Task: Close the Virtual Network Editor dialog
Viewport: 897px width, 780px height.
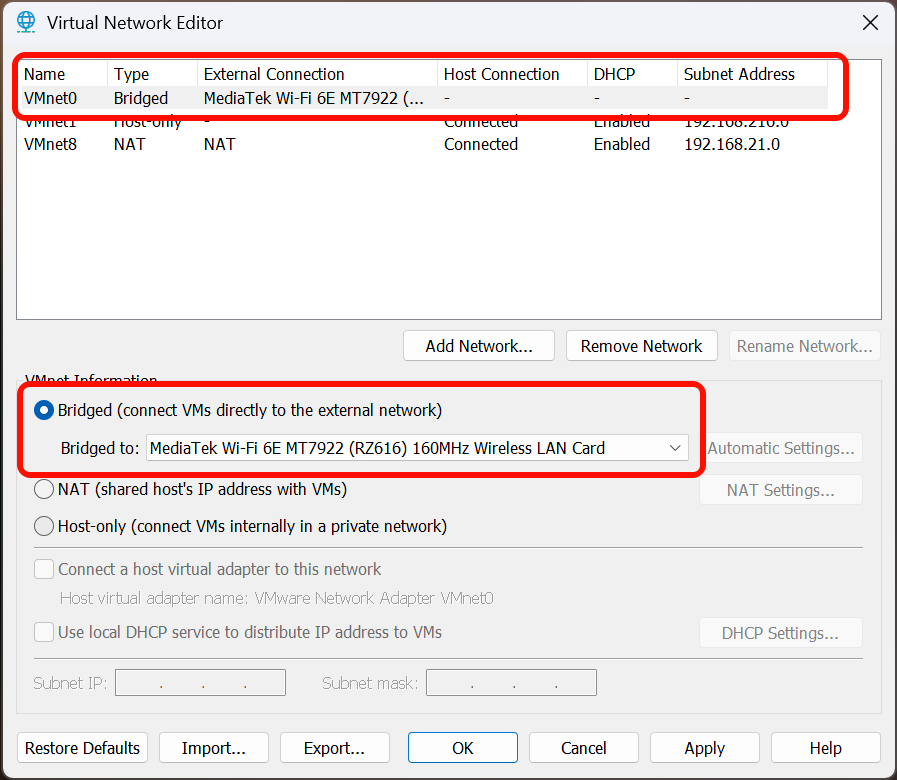Action: [x=870, y=23]
